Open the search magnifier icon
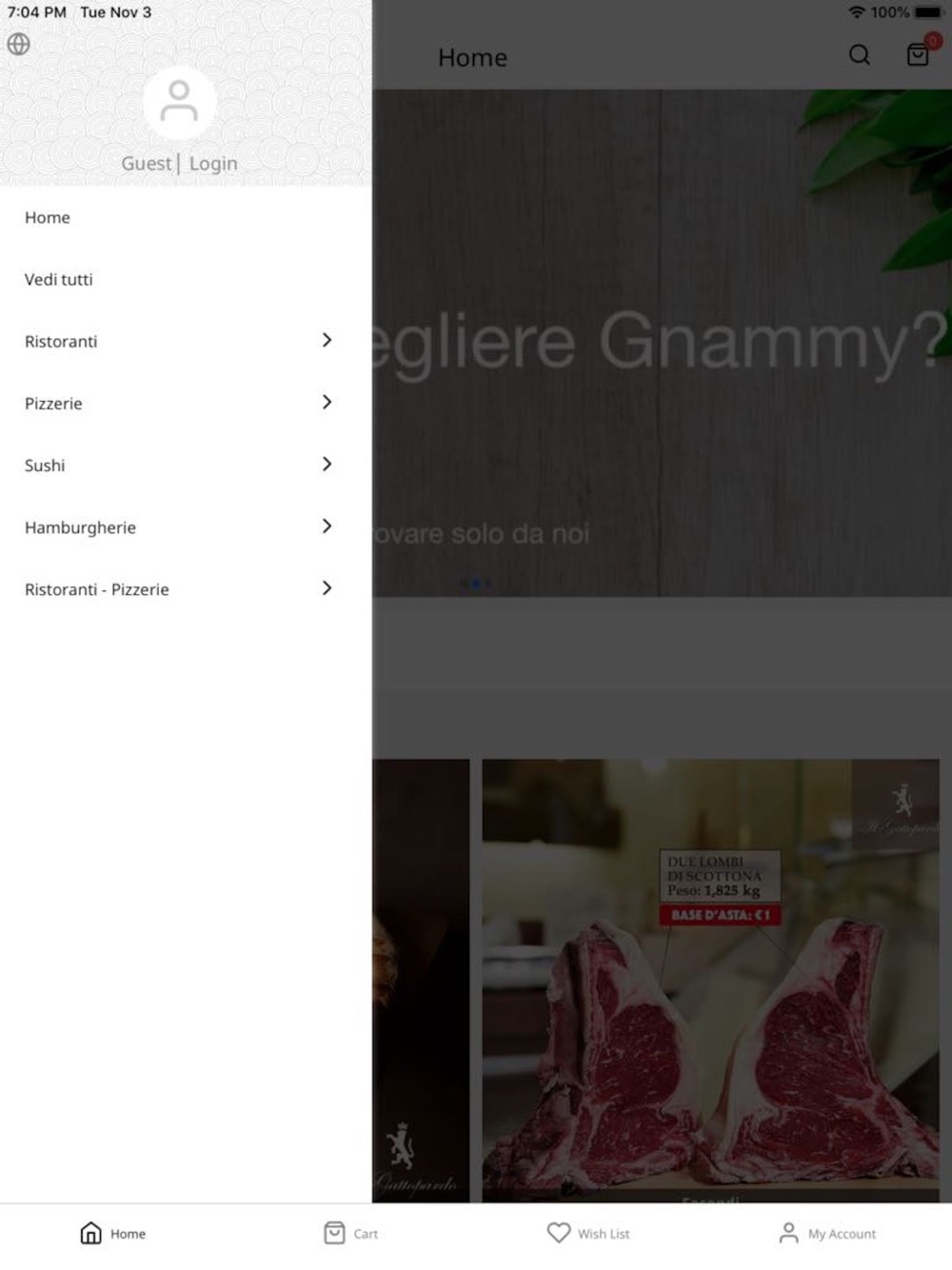This screenshot has width=952, height=1270. point(859,55)
